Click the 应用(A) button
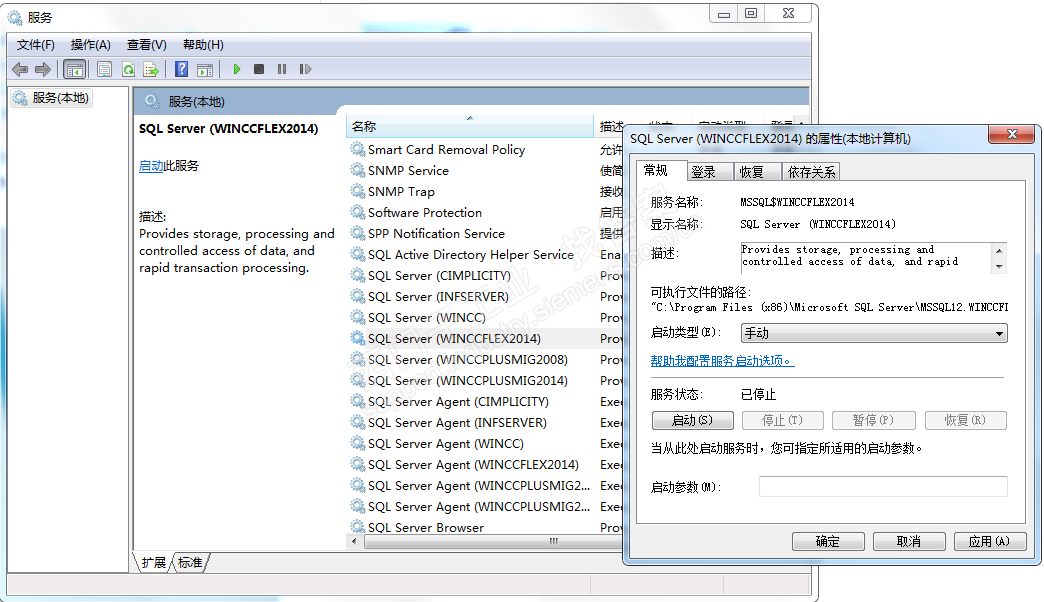The image size is (1044, 602). (989, 541)
